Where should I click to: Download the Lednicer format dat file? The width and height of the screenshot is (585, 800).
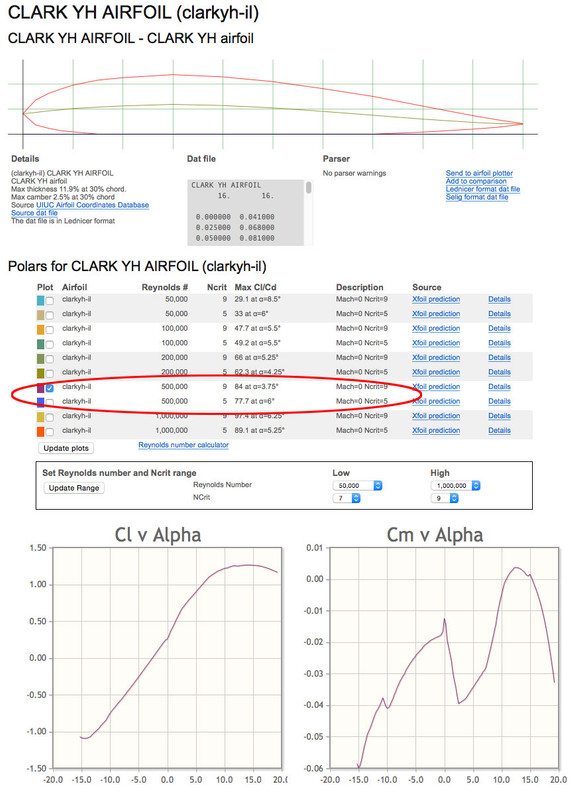click(x=483, y=189)
